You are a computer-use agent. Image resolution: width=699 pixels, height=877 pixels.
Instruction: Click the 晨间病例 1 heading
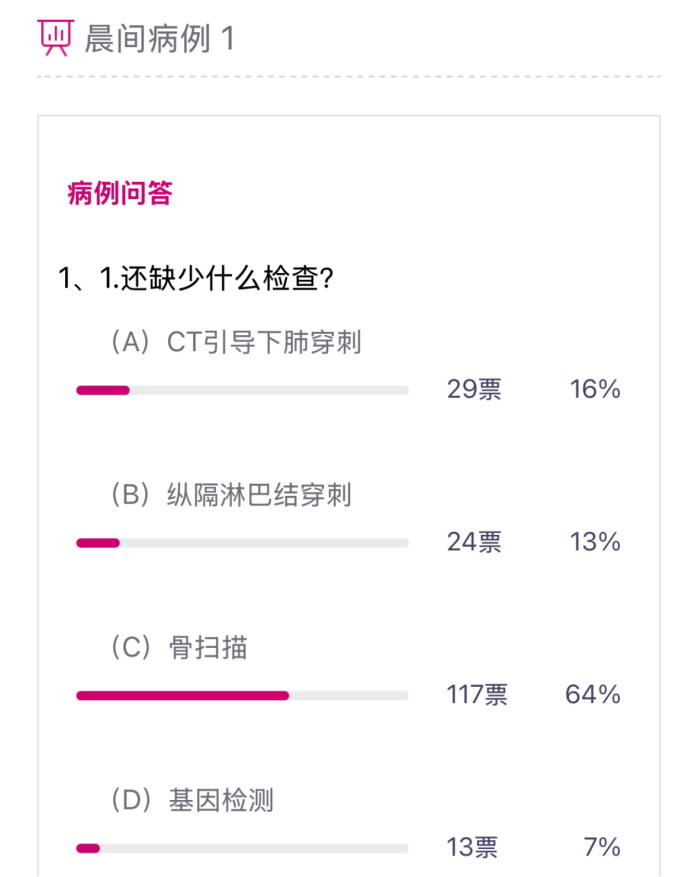[x=160, y=39]
